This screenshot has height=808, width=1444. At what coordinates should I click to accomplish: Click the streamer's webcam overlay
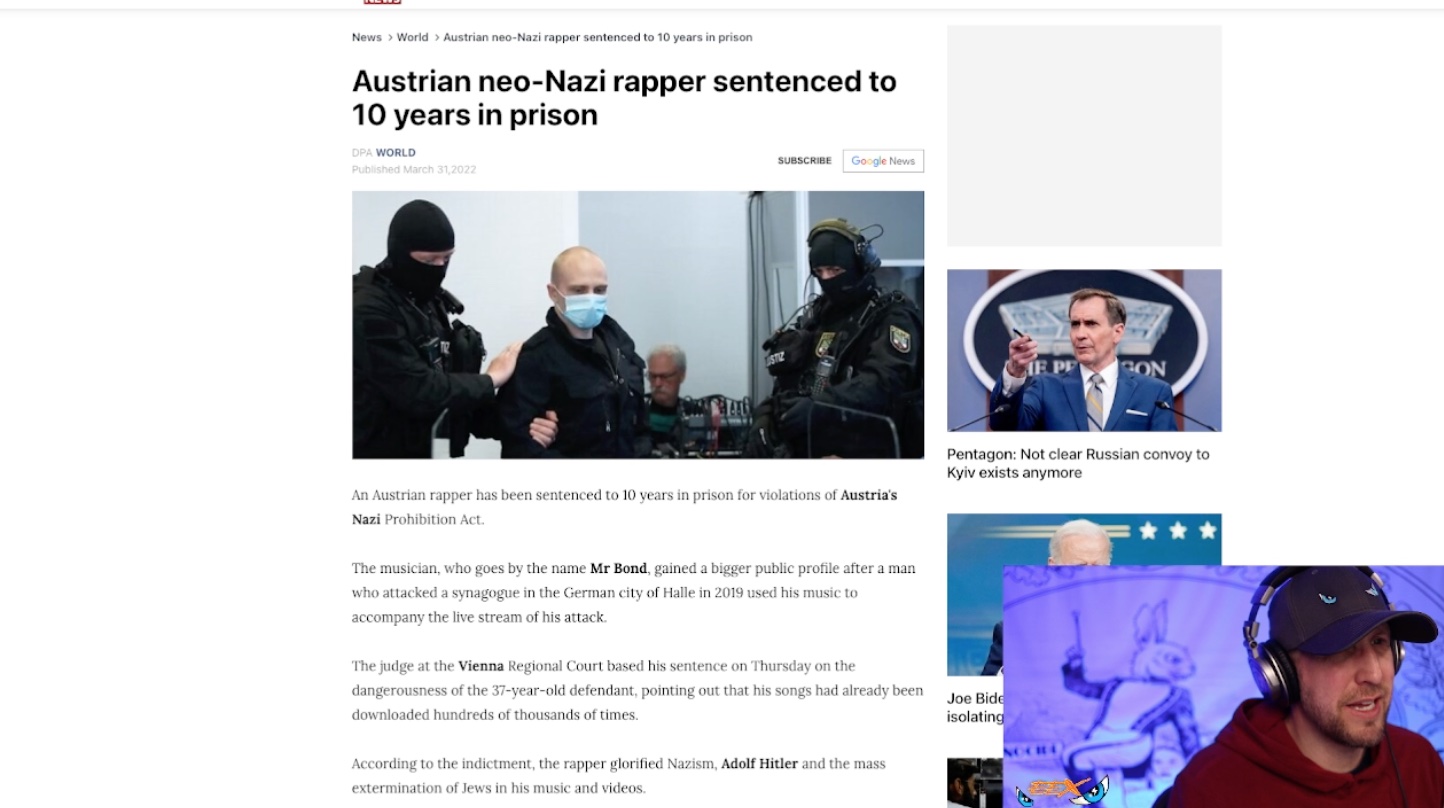(x=1223, y=687)
